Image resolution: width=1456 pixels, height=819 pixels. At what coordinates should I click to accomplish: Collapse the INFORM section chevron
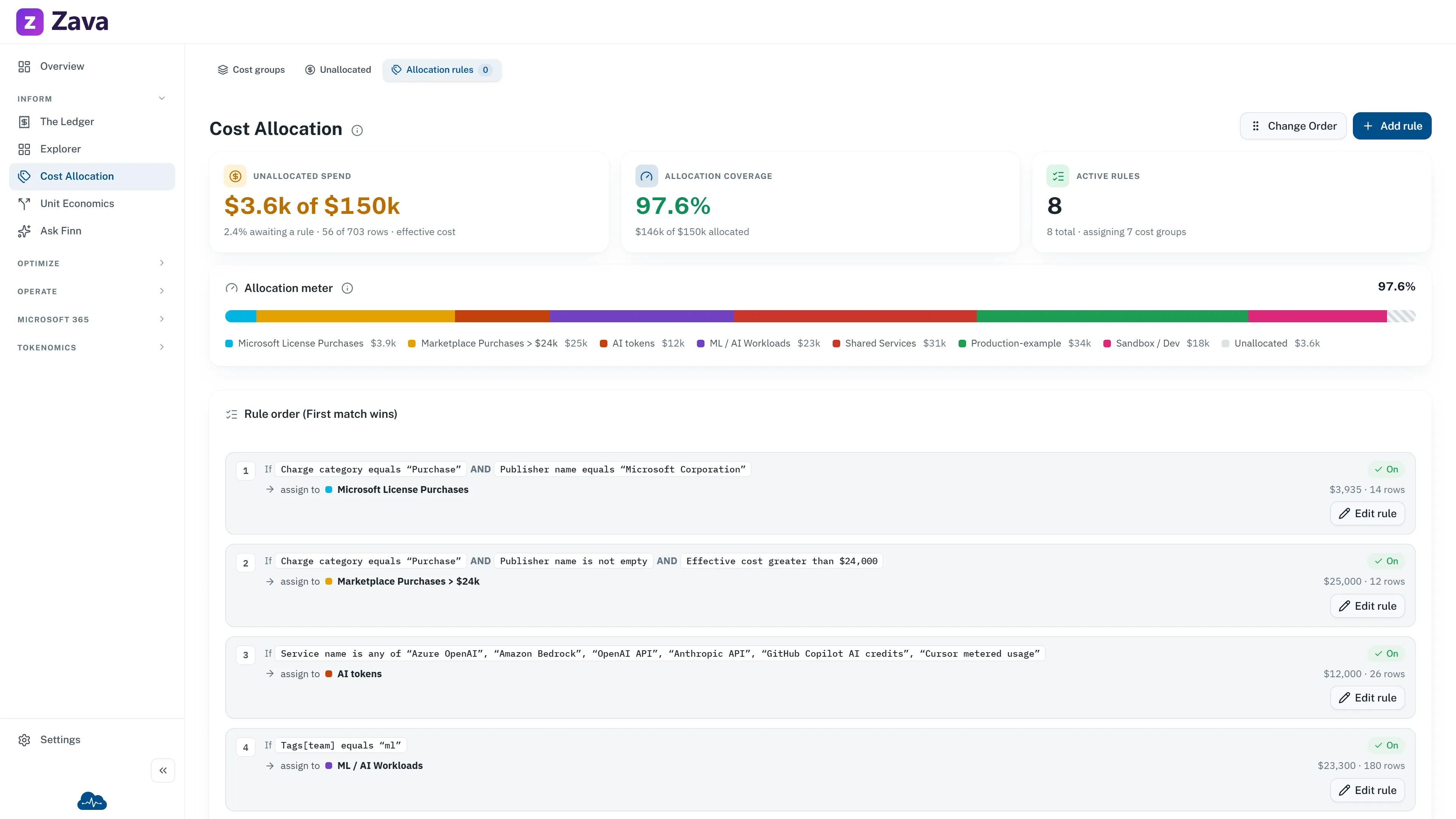pos(162,98)
